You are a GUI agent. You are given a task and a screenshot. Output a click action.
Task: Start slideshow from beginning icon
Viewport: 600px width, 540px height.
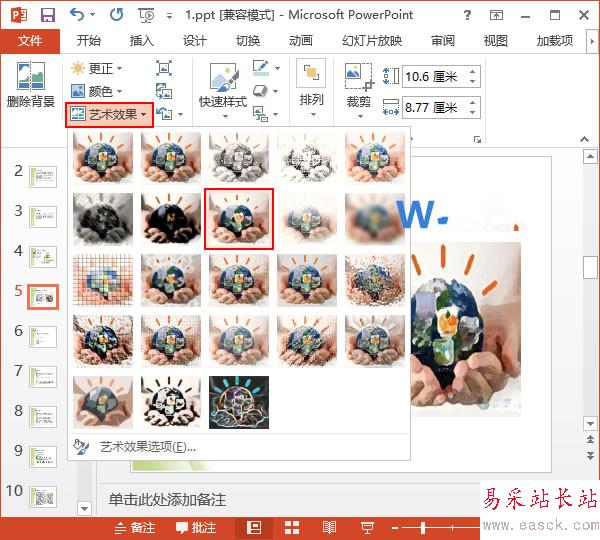click(146, 15)
